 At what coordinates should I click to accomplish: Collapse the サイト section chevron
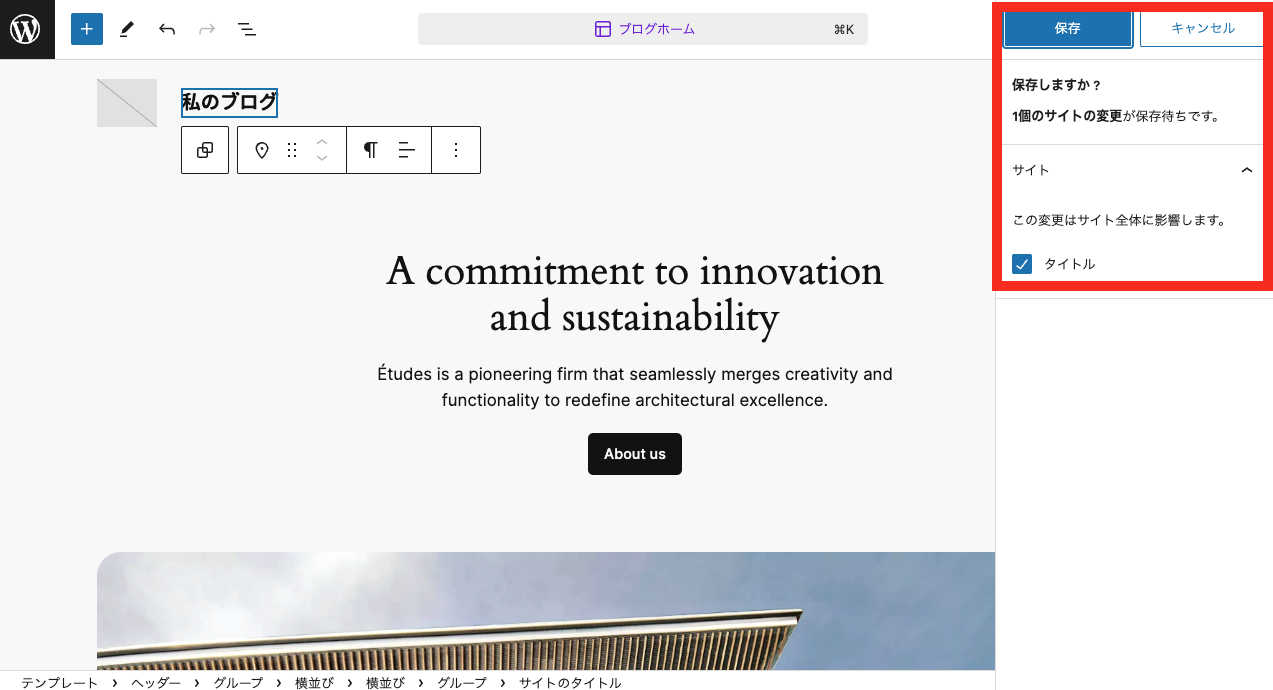point(1246,170)
